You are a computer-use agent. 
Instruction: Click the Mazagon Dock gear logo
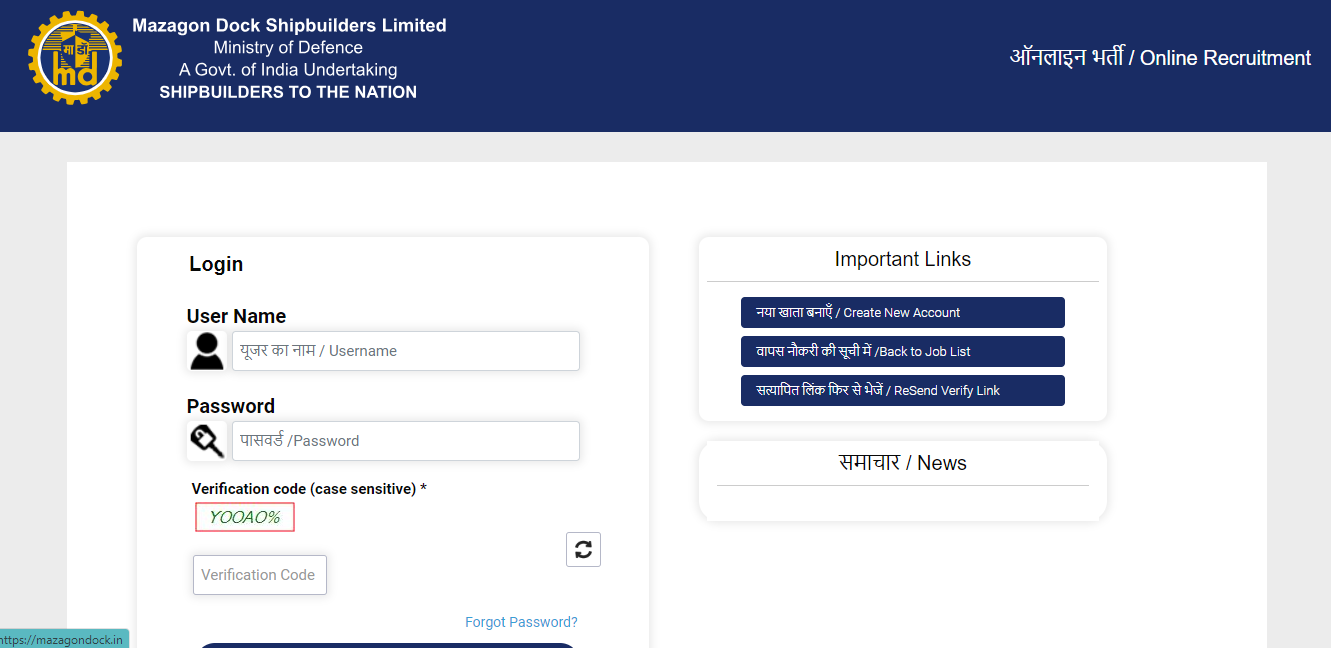[75, 58]
